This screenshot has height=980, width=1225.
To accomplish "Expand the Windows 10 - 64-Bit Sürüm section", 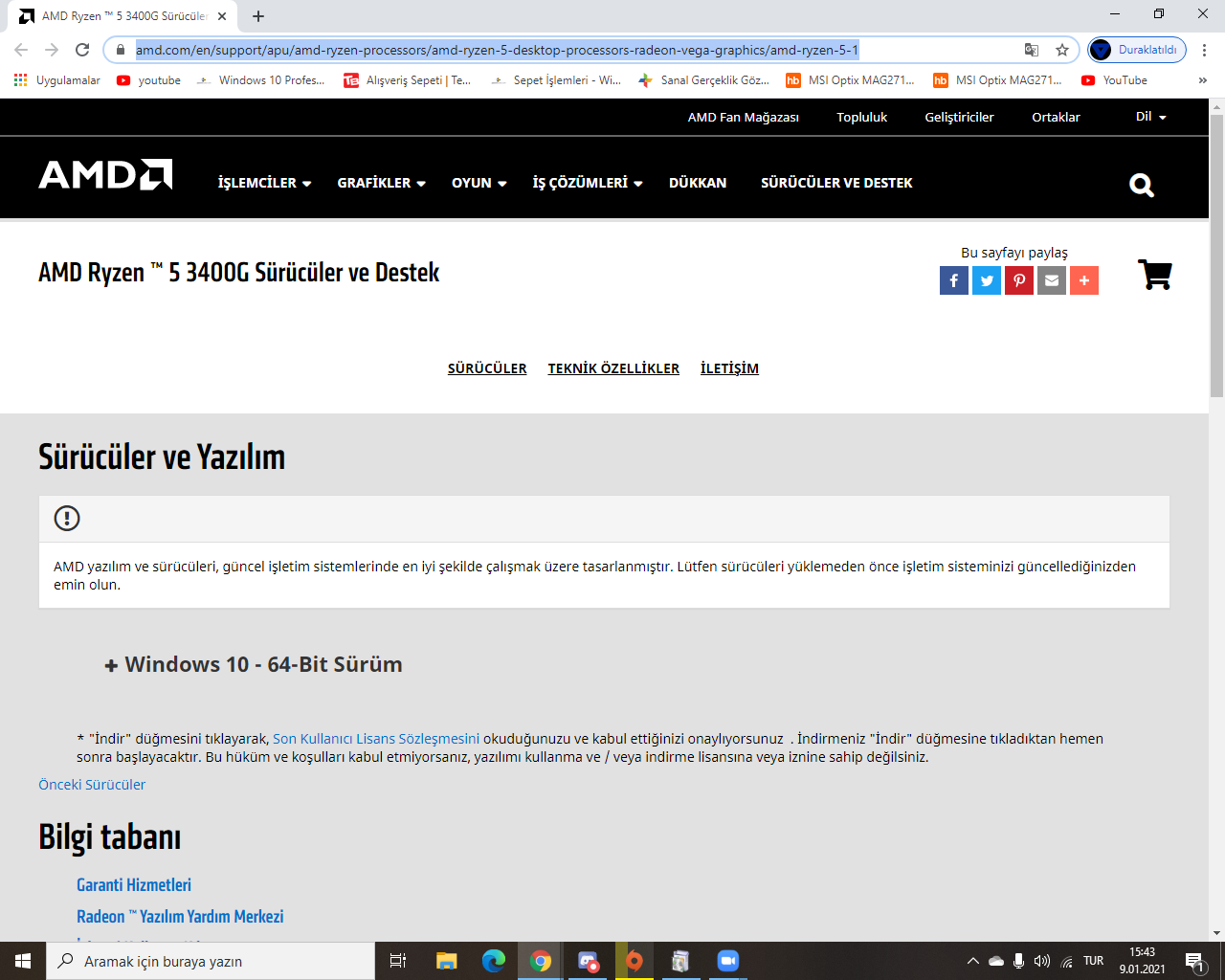I will point(254,664).
